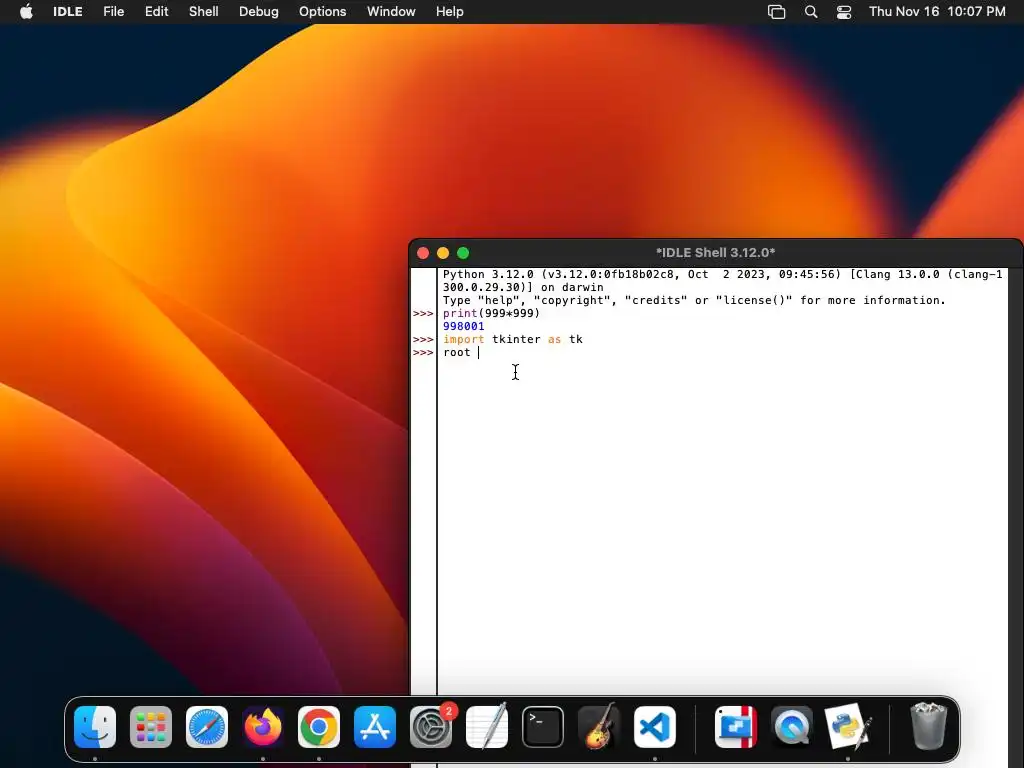This screenshot has height=768, width=1024.
Task: Open the Edit menu
Action: coord(157,11)
